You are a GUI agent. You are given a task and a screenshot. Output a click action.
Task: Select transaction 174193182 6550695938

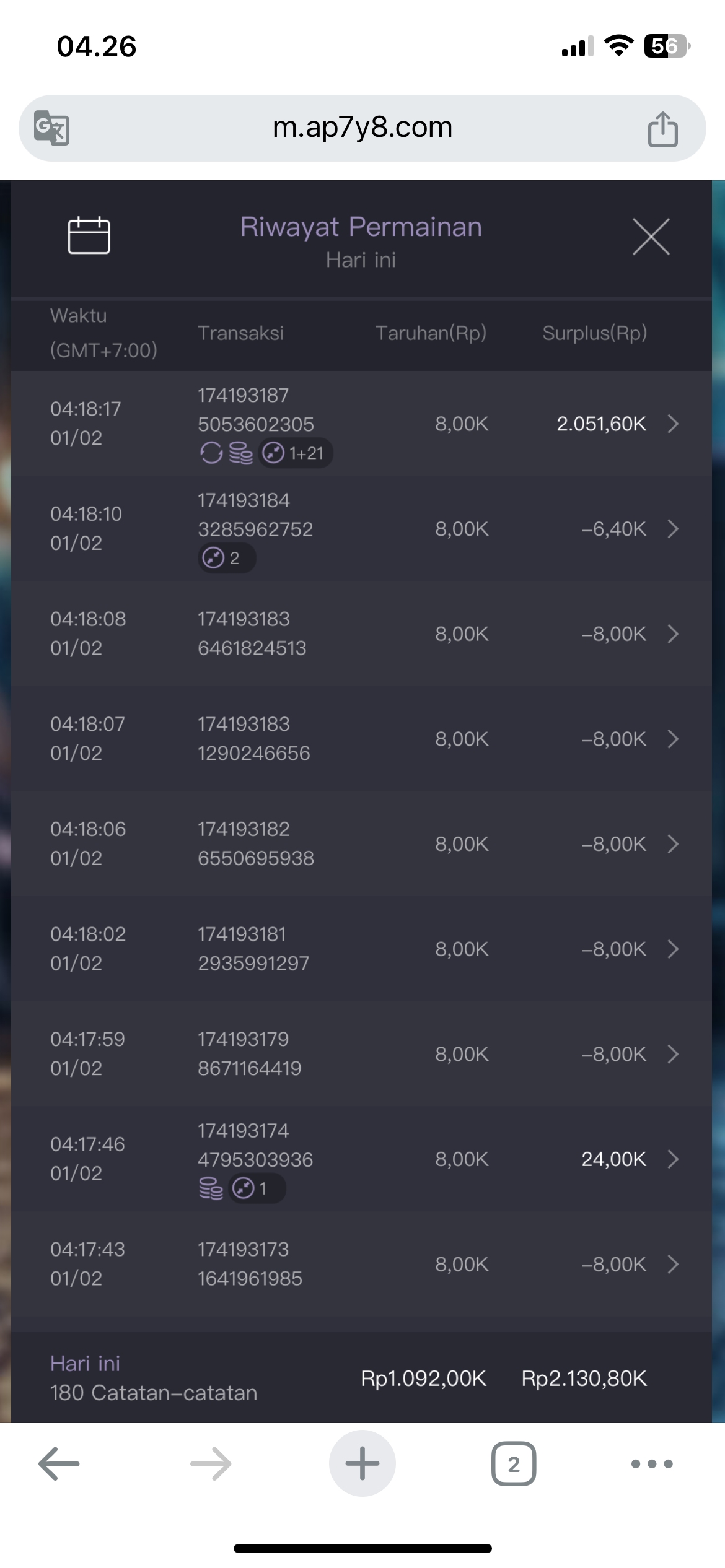point(255,843)
